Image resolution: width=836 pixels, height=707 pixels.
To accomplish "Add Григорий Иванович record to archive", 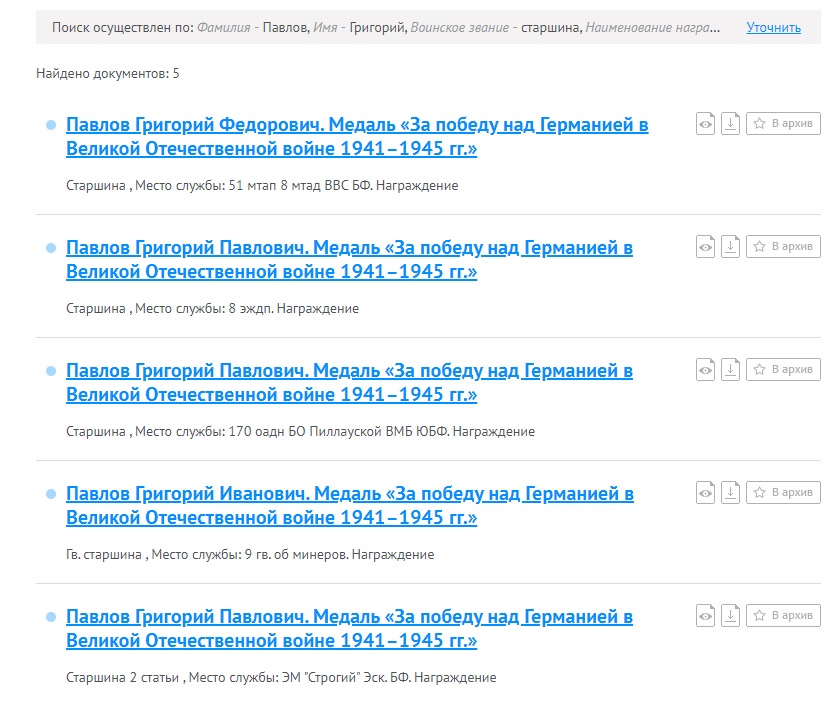I will coord(783,493).
